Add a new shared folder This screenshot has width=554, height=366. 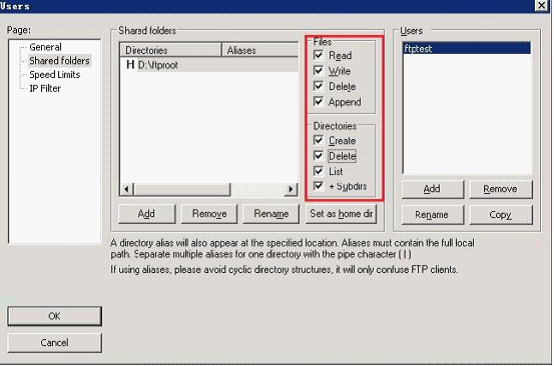pyautogui.click(x=147, y=214)
